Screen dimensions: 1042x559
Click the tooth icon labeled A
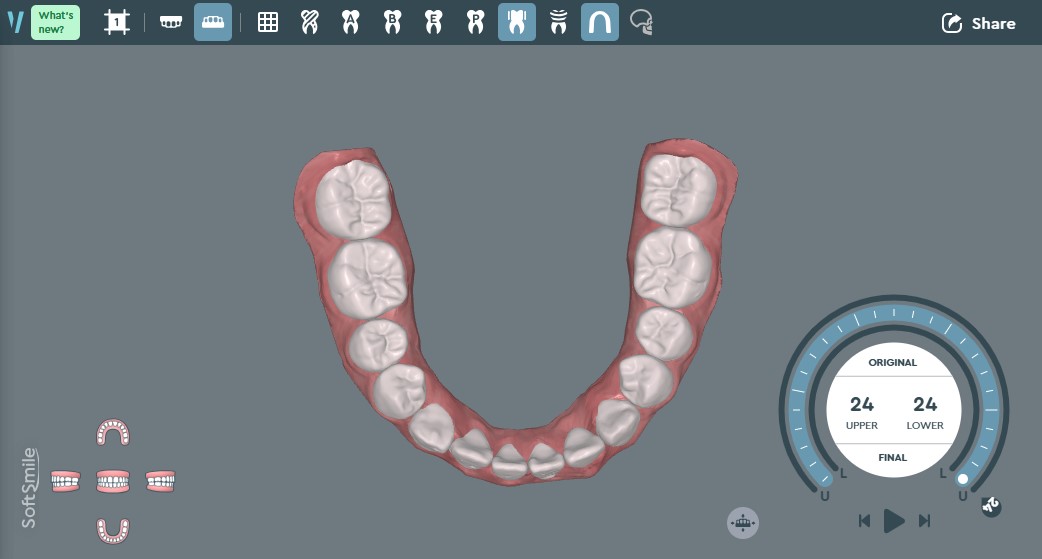pos(351,22)
